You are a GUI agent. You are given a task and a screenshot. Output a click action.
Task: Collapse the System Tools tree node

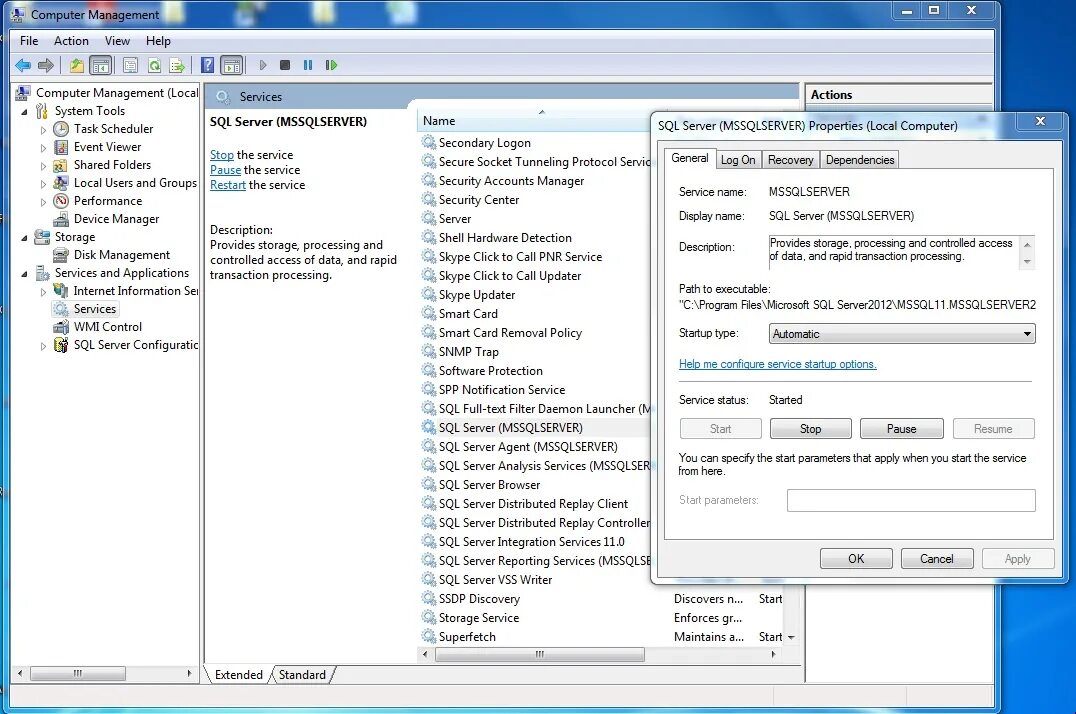click(x=25, y=111)
